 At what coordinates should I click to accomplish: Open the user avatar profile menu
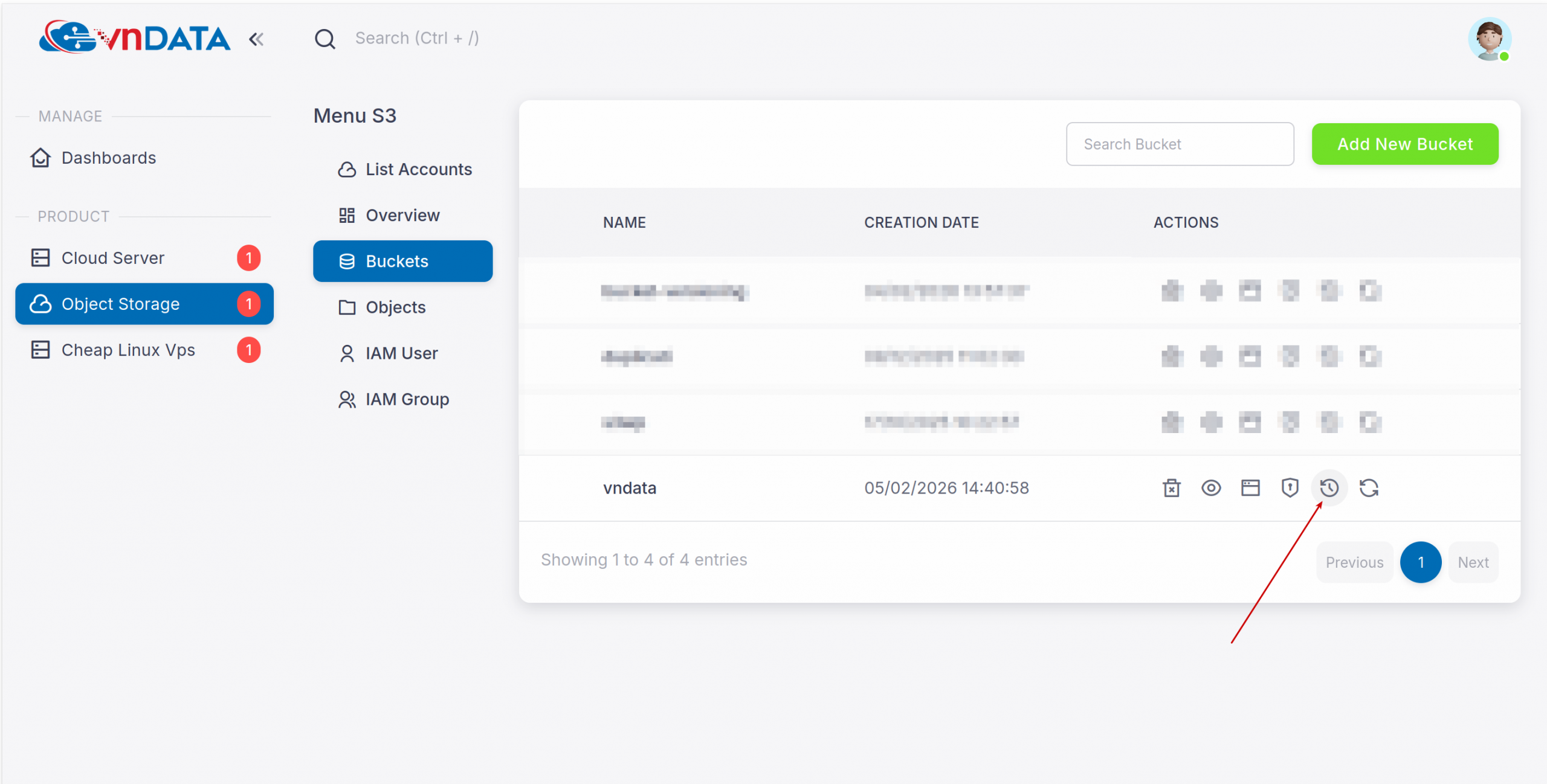[1489, 39]
